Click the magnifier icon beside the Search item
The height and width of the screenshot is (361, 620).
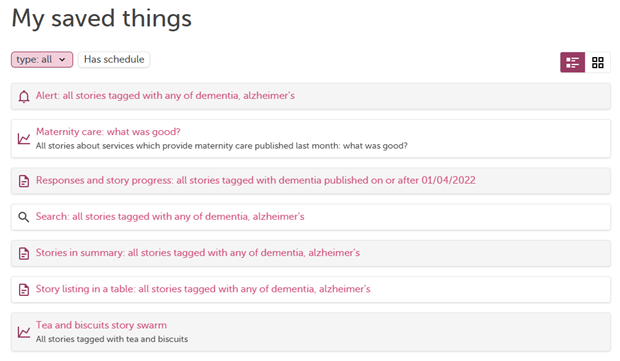[24, 217]
